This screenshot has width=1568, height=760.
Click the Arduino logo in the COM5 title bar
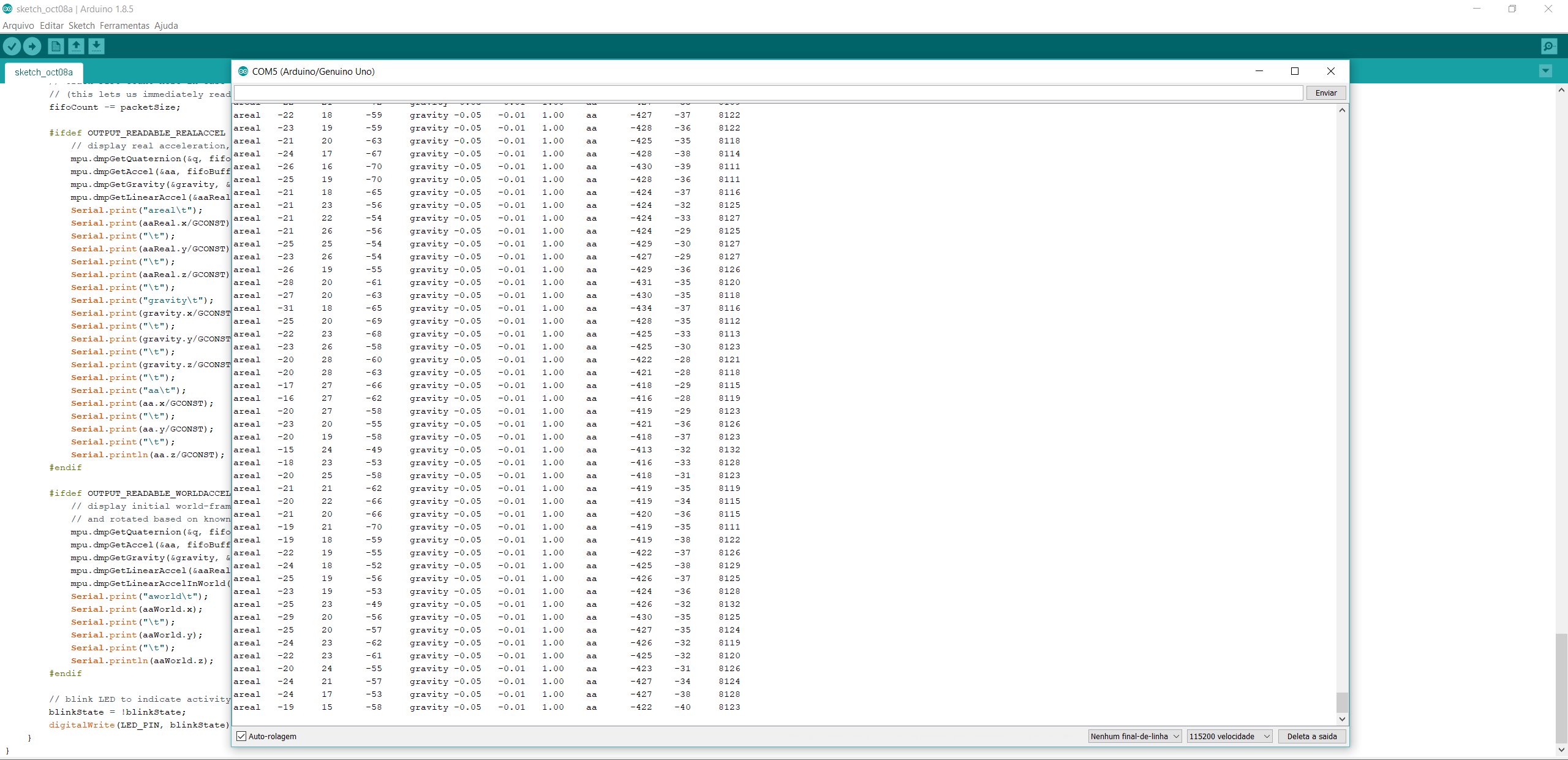243,71
